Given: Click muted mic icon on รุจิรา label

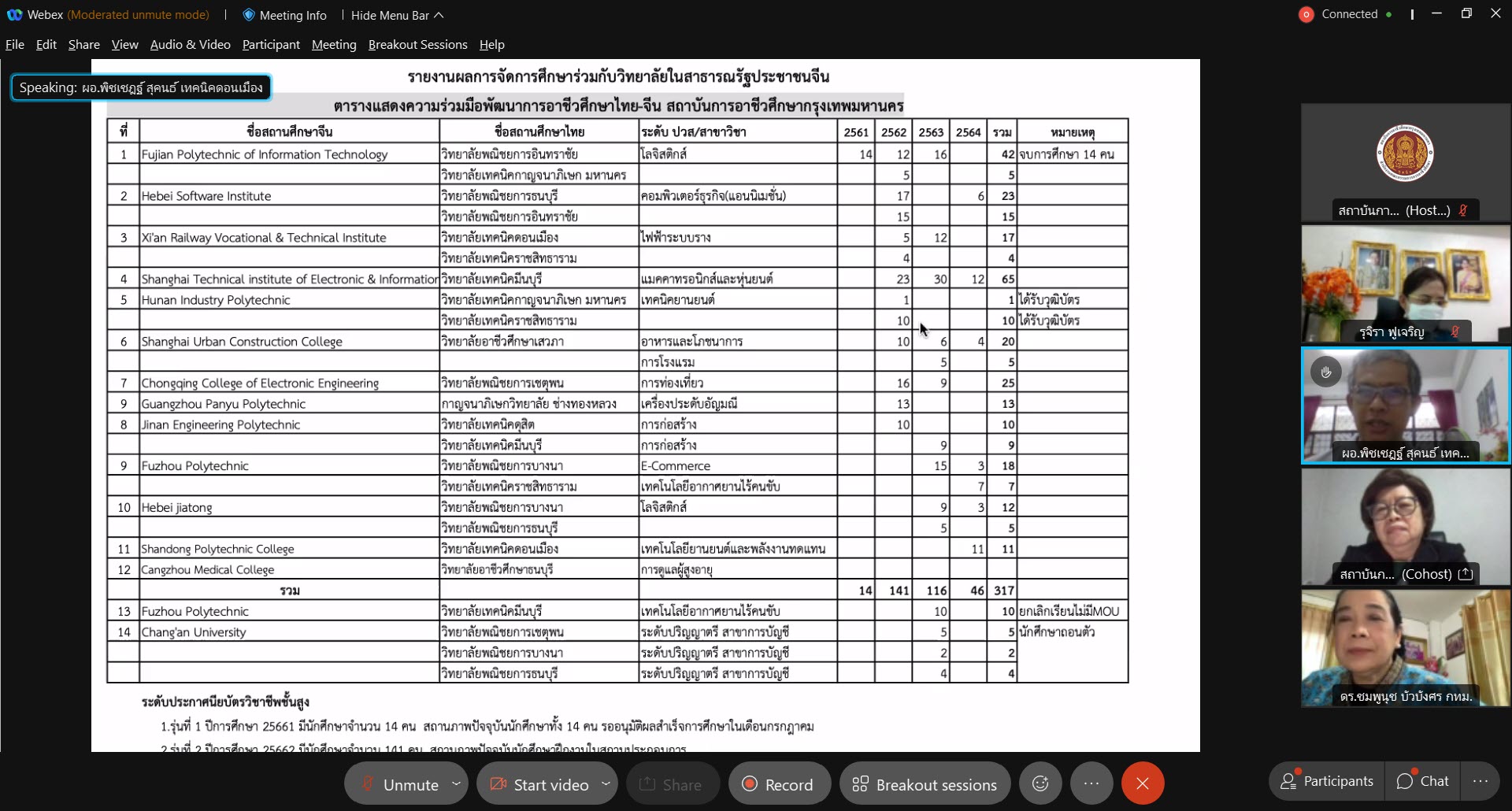Looking at the screenshot, I should [x=1455, y=331].
